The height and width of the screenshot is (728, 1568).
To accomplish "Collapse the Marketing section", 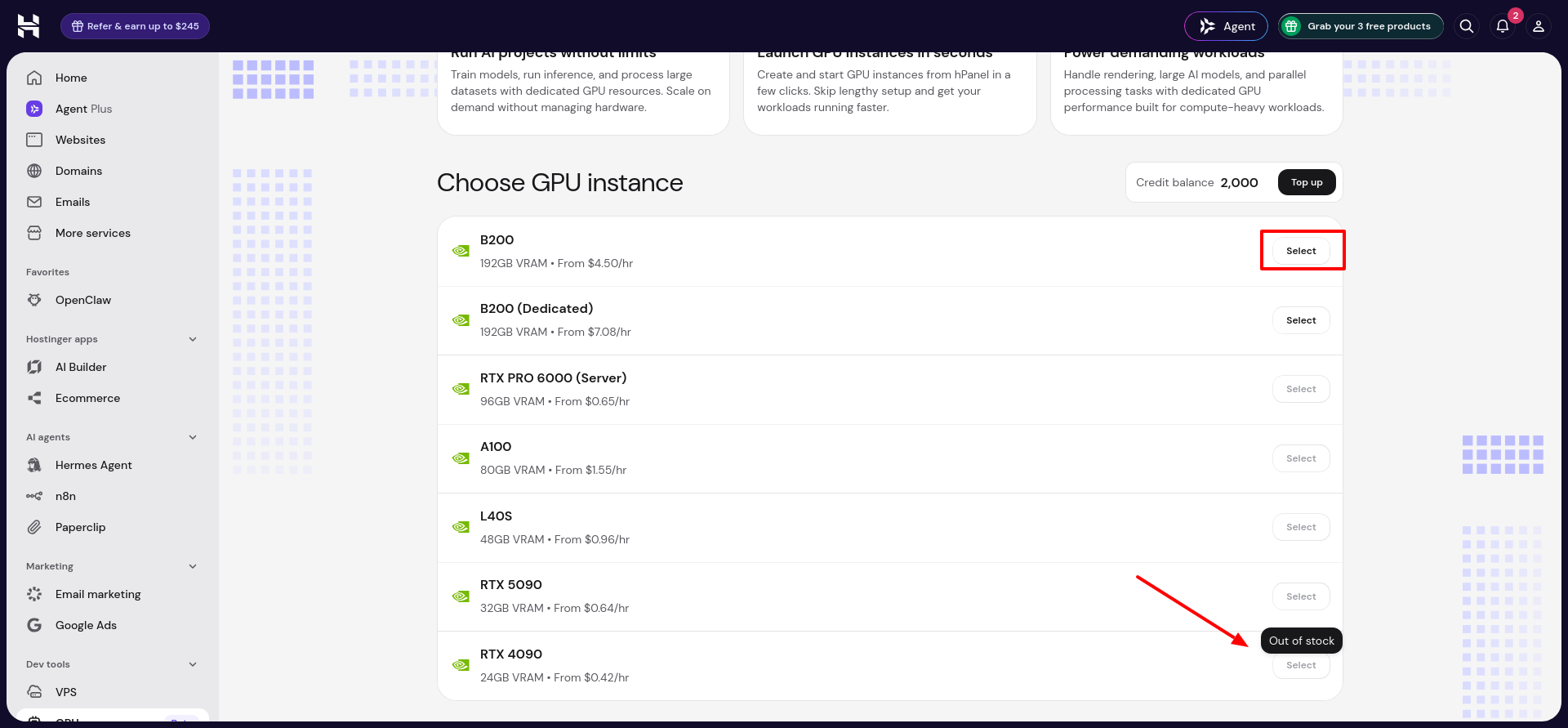I will click(193, 566).
